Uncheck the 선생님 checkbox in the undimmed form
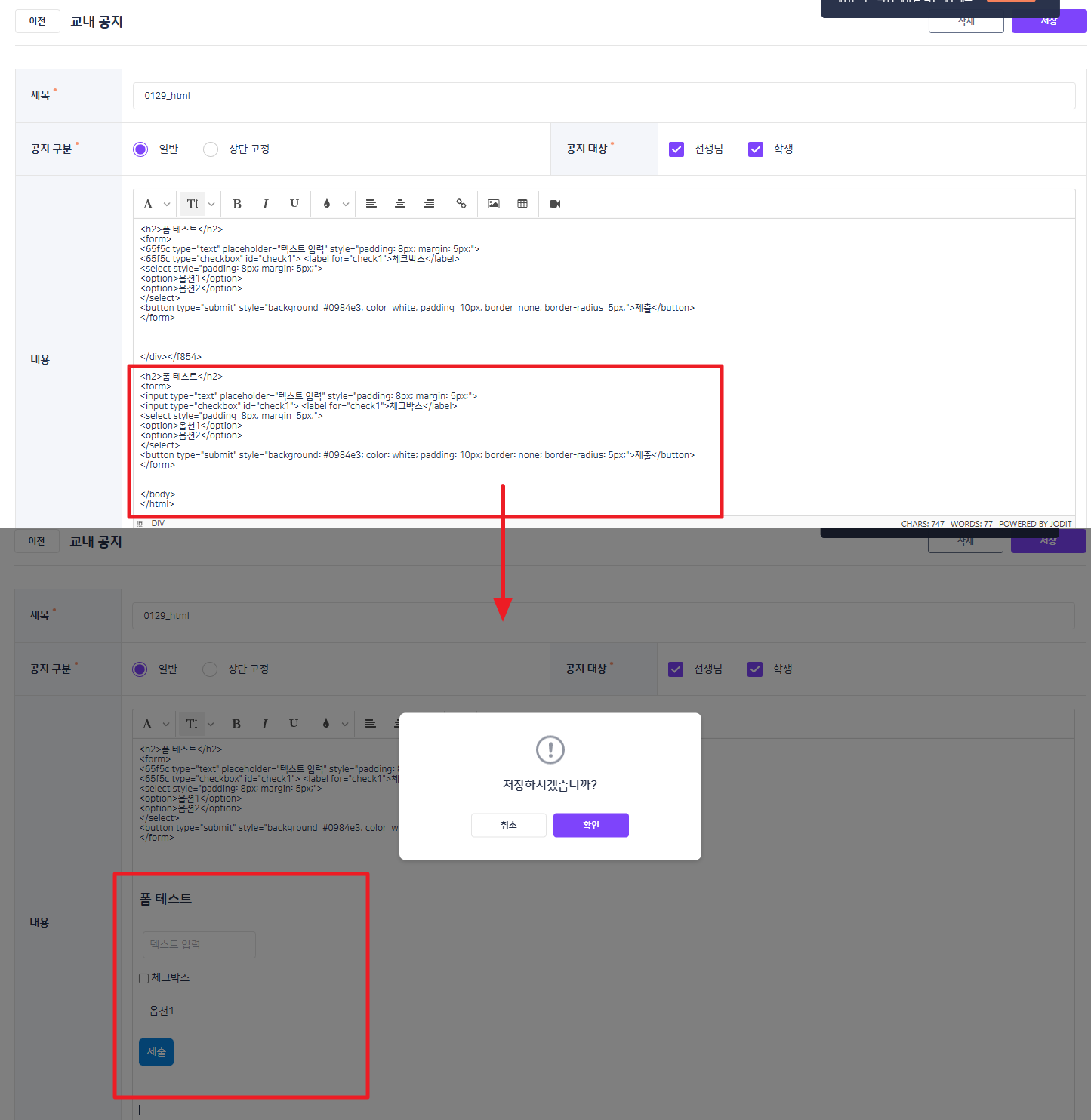 (x=676, y=149)
